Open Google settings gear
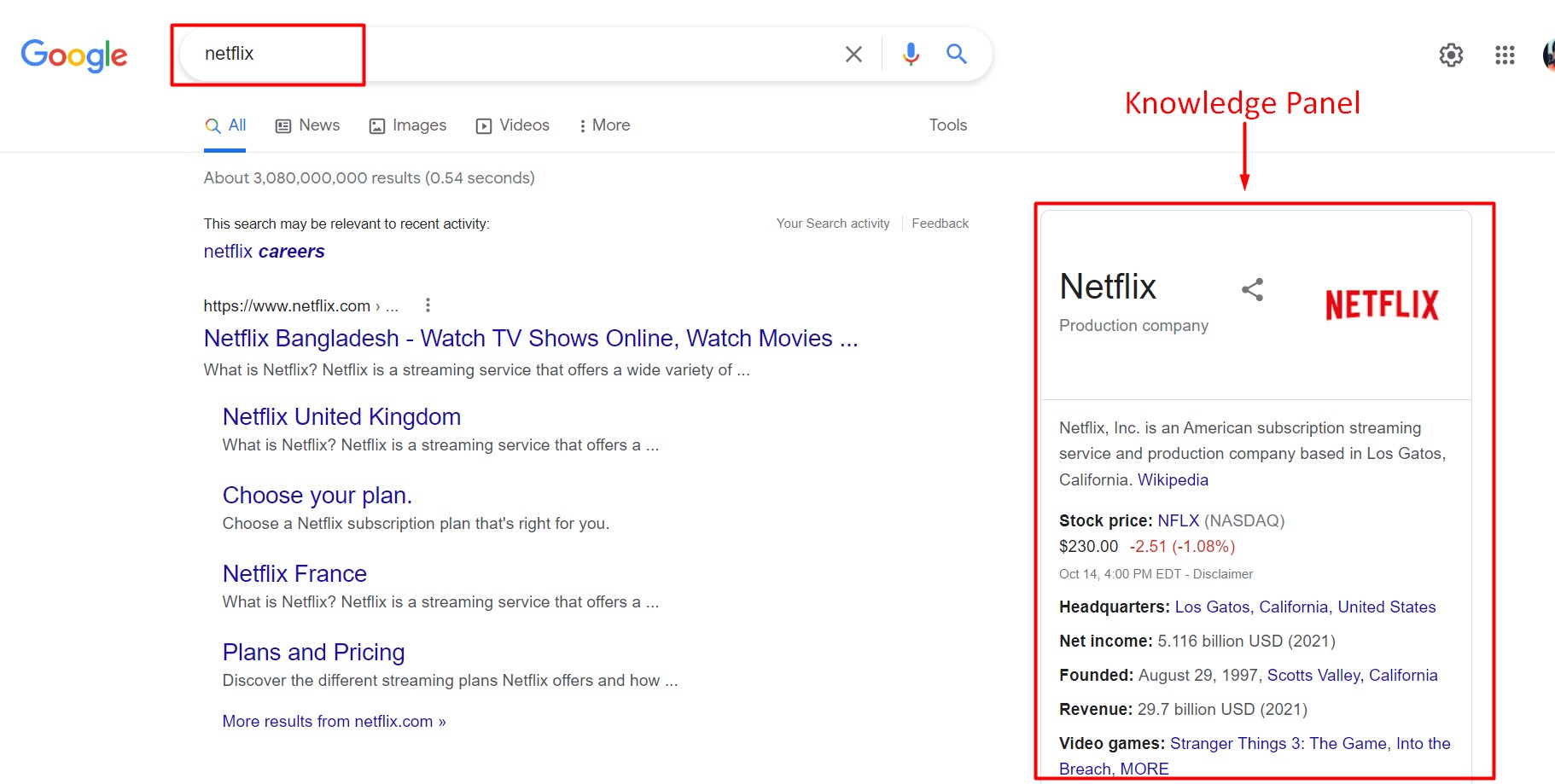1555x784 pixels. 1451,55
